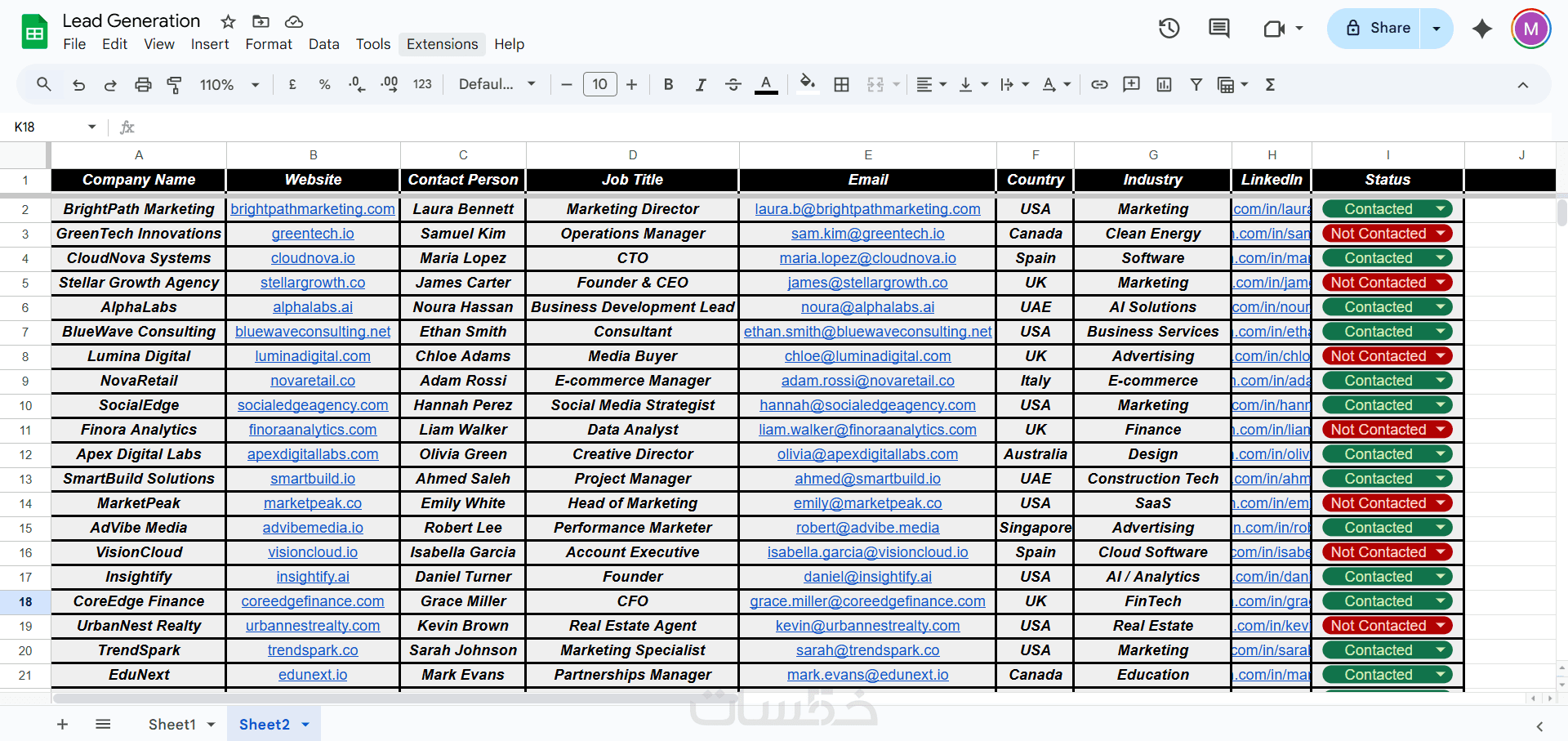1568x741 pixels.
Task: Open the zoom level dropdown
Action: [x=229, y=84]
